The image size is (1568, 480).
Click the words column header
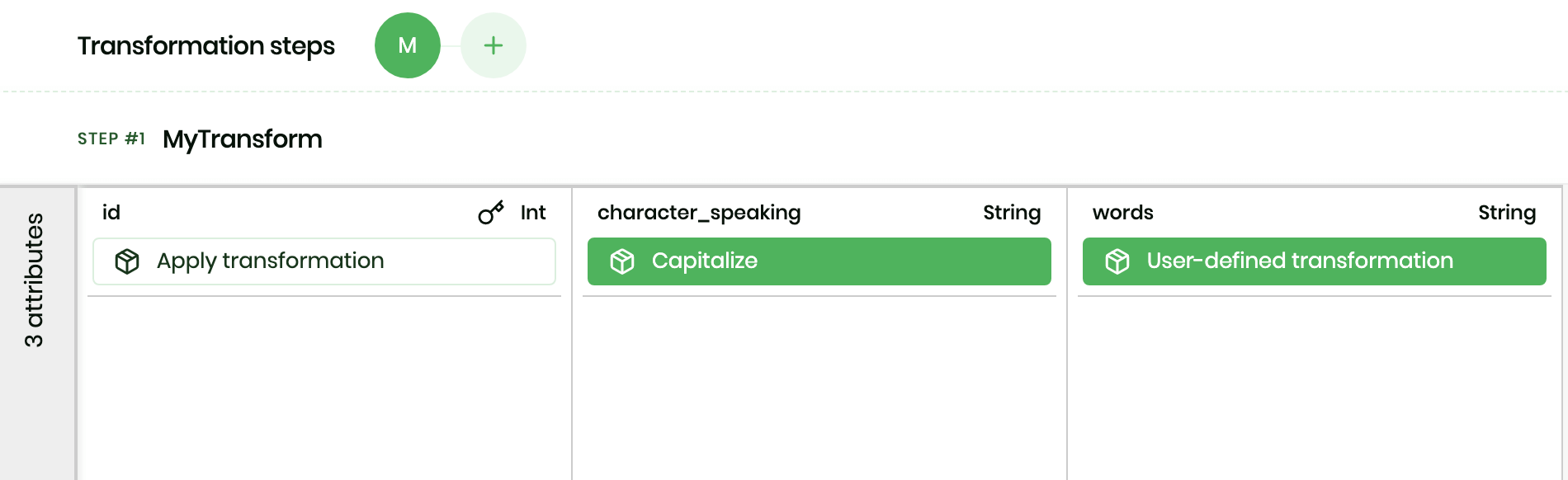click(1122, 212)
